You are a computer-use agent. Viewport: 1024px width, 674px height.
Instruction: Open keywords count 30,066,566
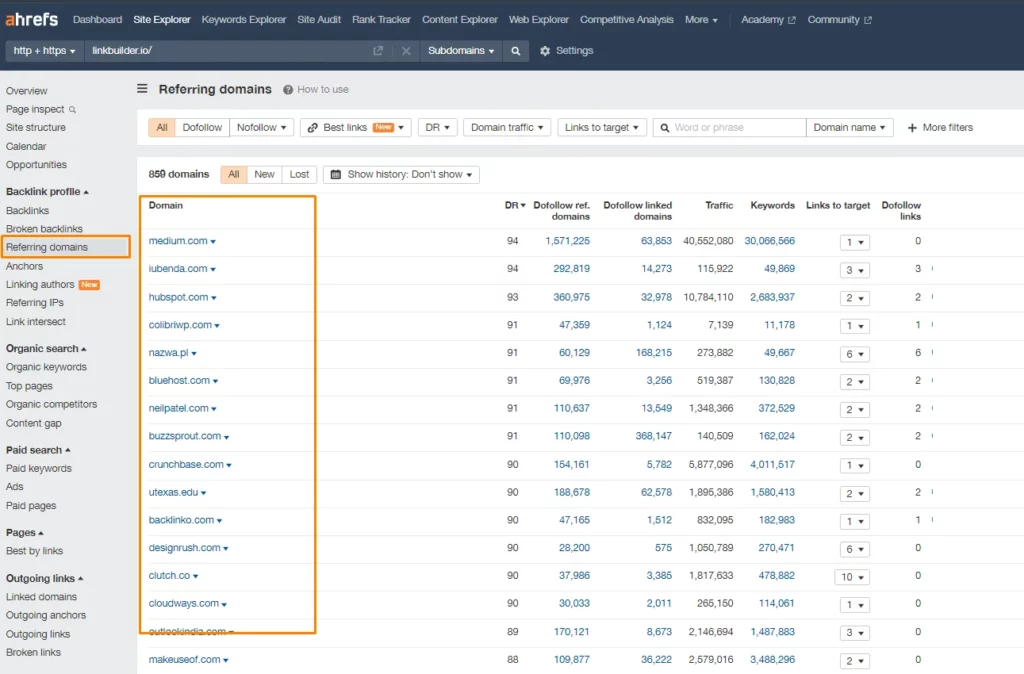tap(769, 241)
